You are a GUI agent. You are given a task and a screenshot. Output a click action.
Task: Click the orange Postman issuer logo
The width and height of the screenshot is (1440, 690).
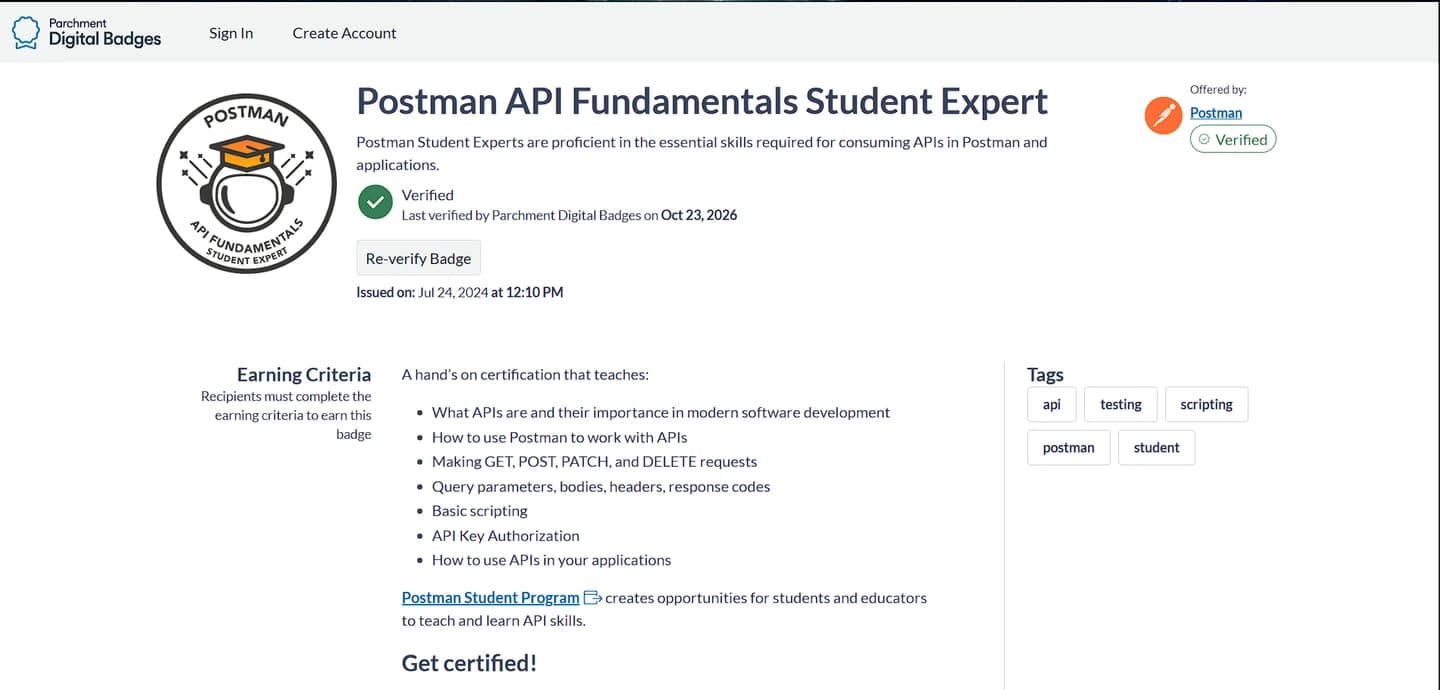pyautogui.click(x=1163, y=116)
